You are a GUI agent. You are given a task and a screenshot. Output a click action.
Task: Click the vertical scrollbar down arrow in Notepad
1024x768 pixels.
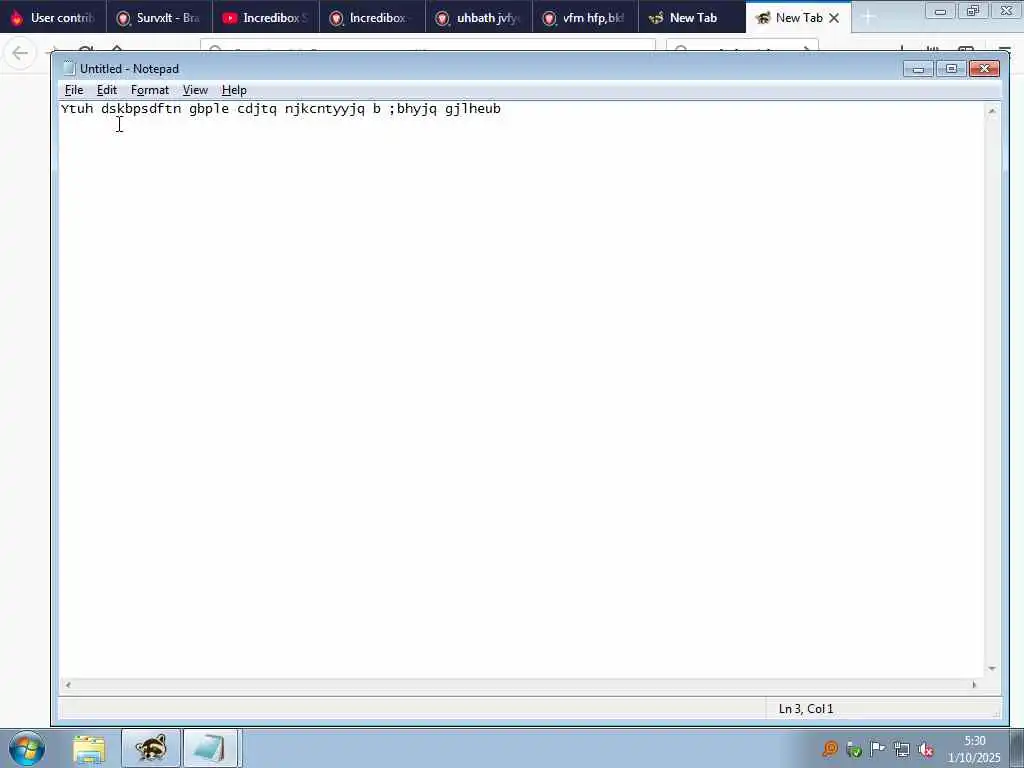992,669
